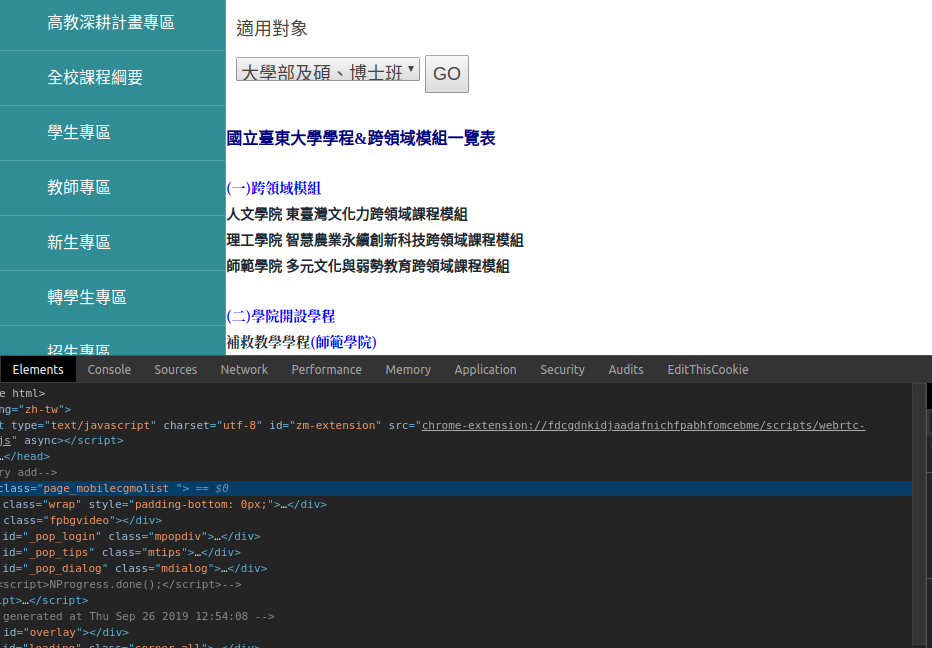Image resolution: width=932 pixels, height=648 pixels.
Task: Select the overlay div node
Action: coord(456,633)
